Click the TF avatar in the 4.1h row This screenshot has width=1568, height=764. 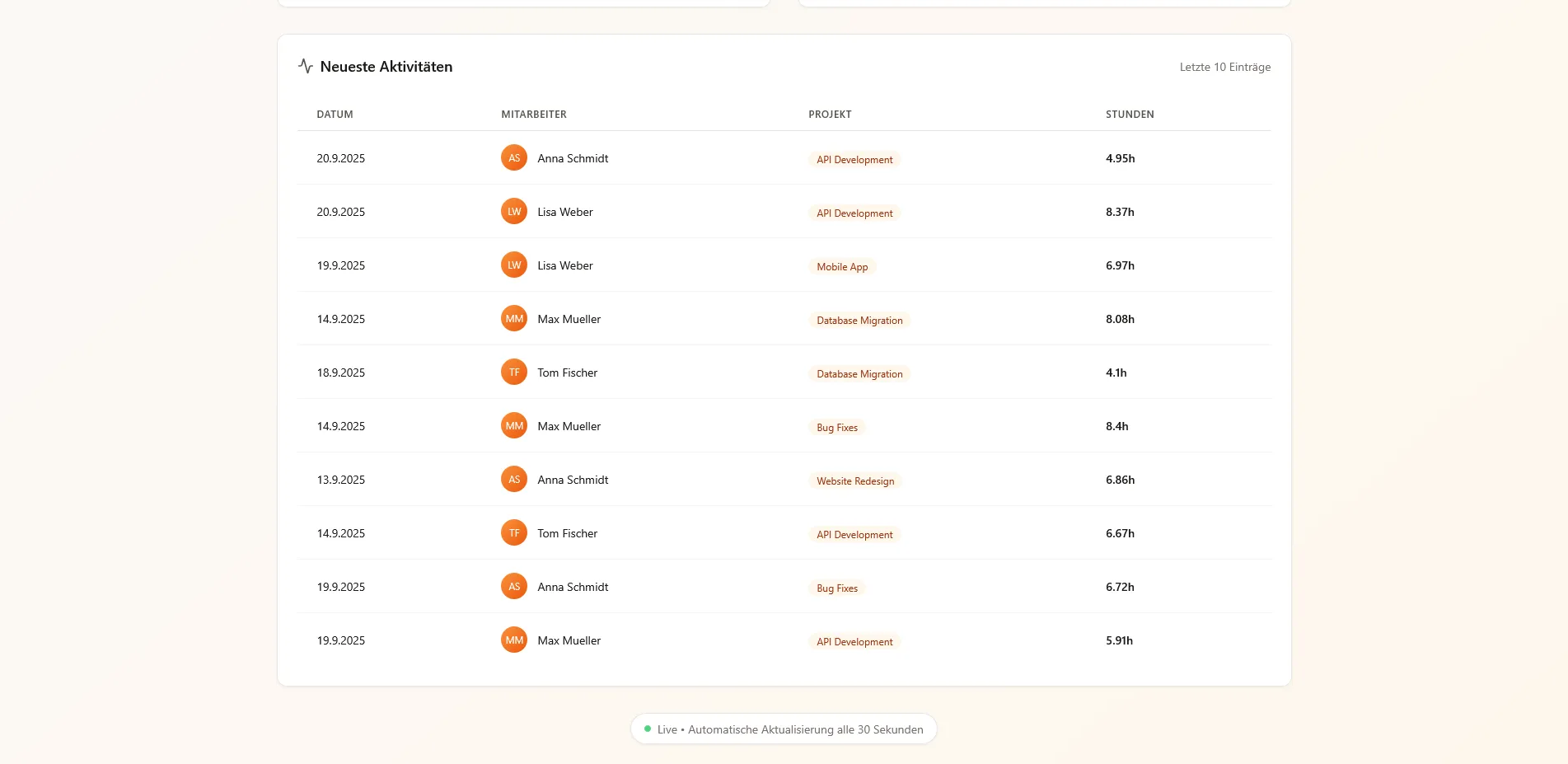pos(514,372)
